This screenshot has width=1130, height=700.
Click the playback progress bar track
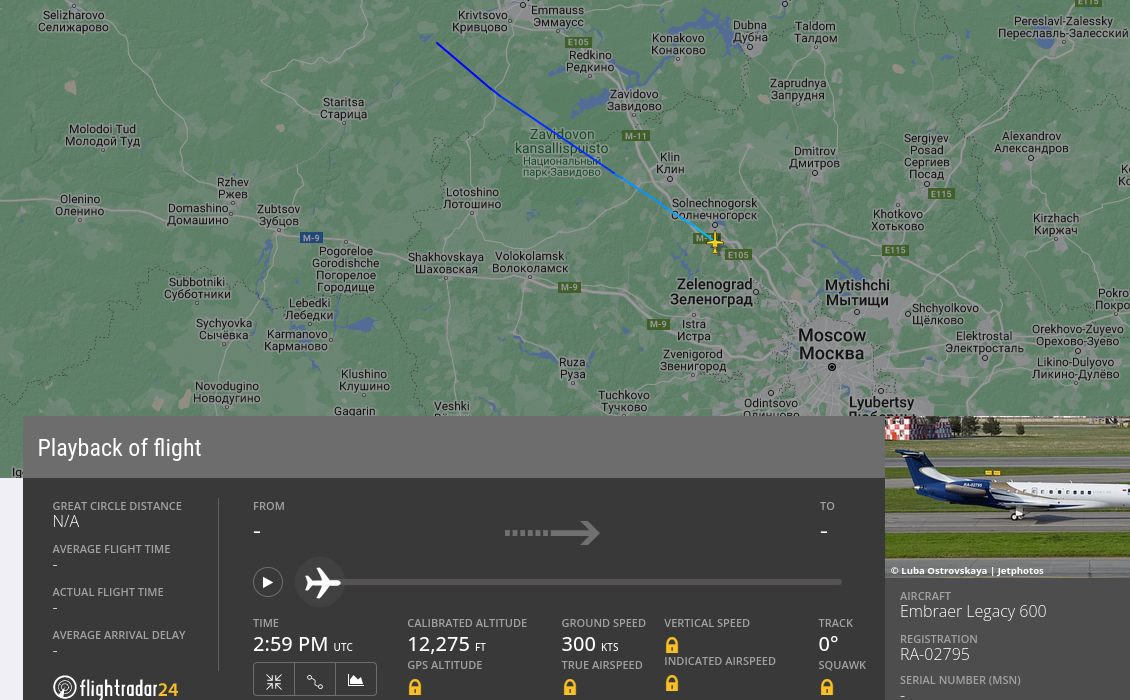coord(591,582)
